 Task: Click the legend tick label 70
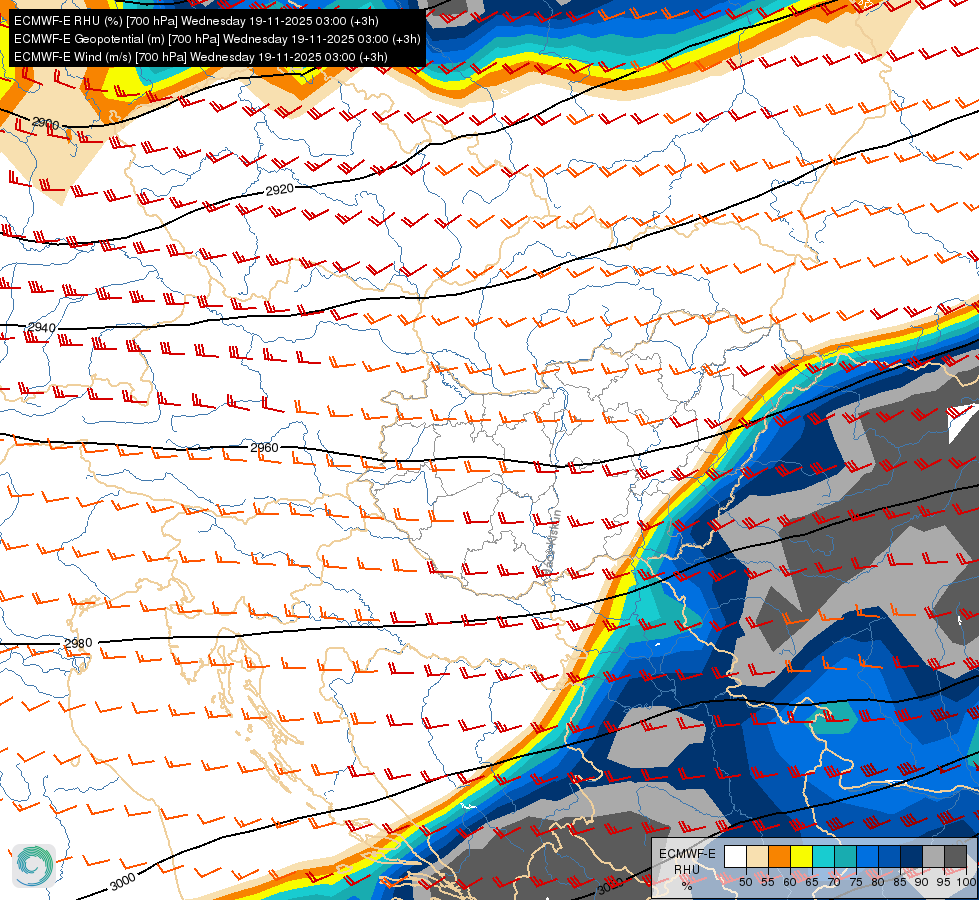834,882
